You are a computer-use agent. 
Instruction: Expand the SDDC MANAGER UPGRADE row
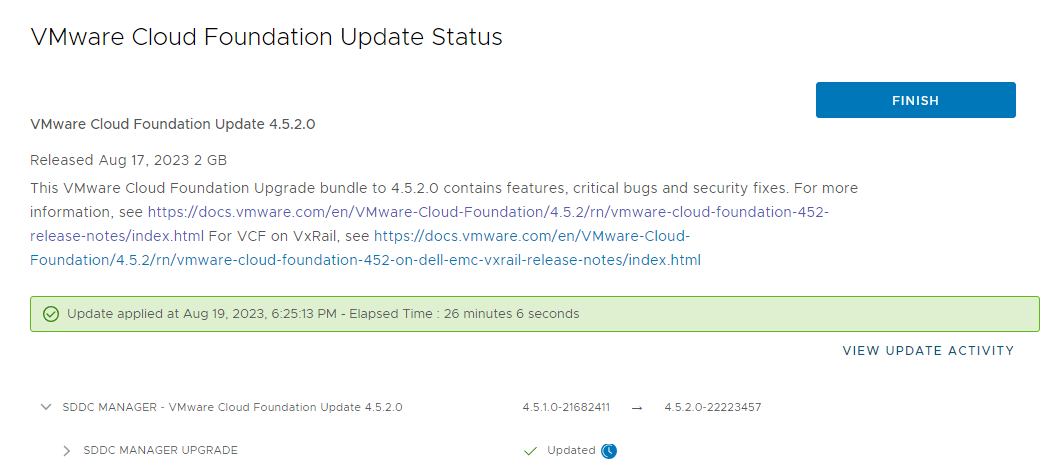67,451
